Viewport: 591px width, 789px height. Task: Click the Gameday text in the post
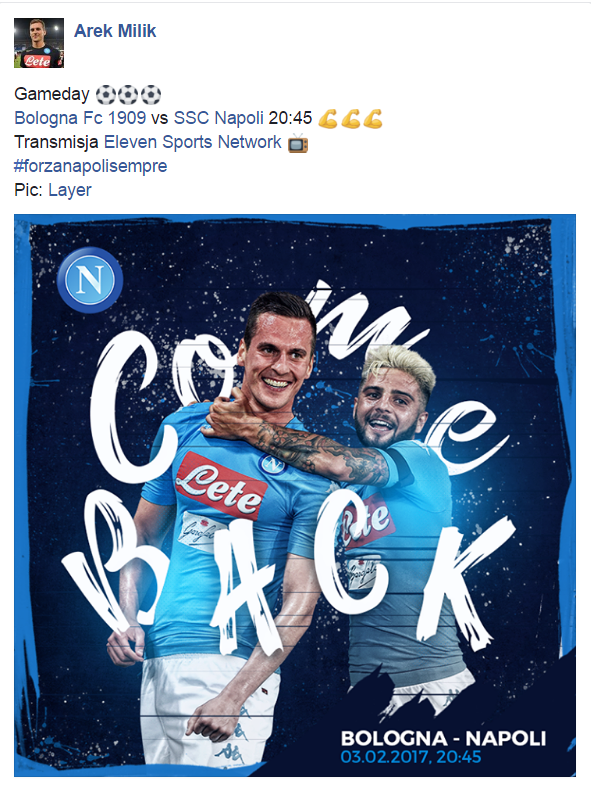pos(52,94)
